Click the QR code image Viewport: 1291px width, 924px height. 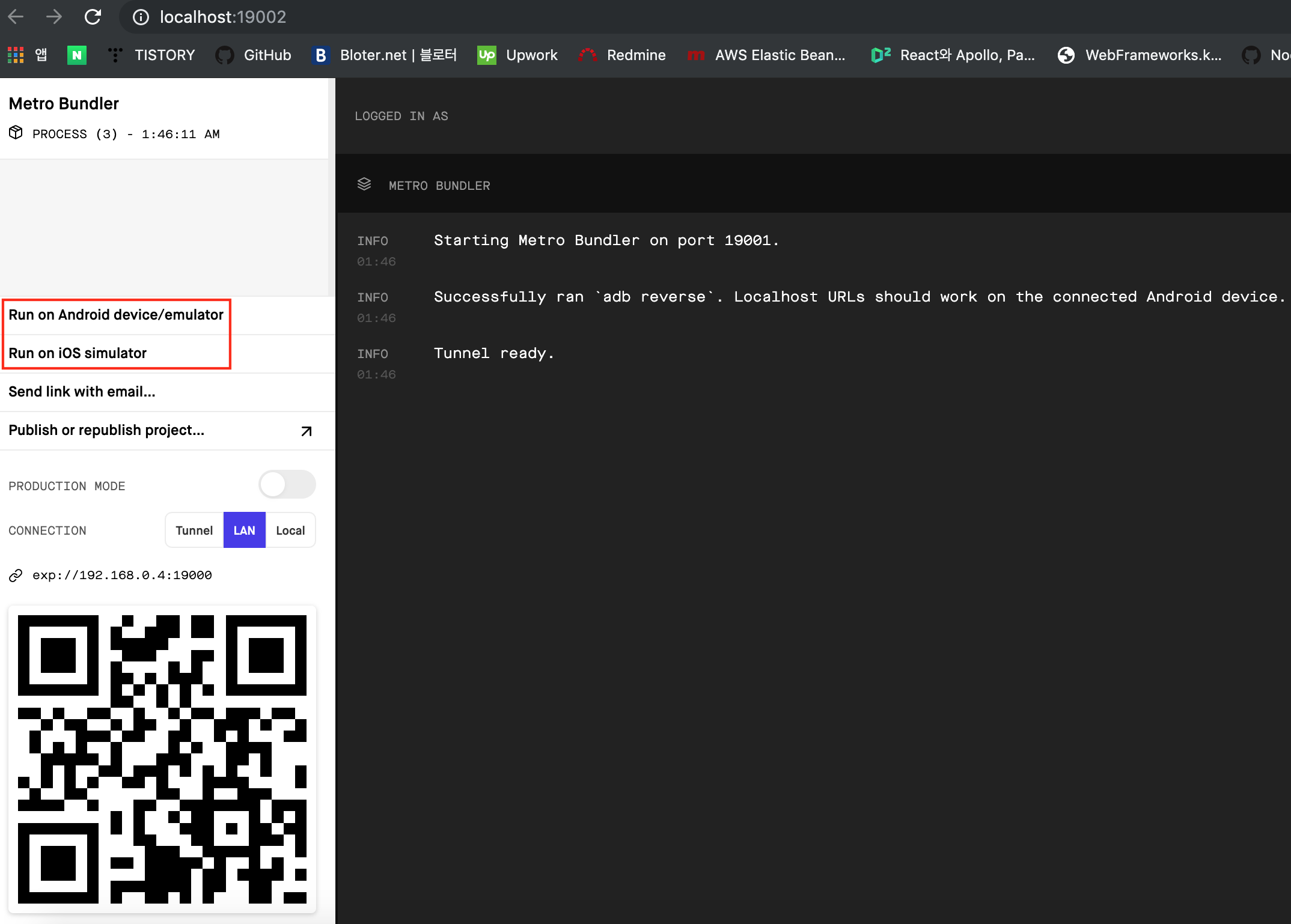point(162,759)
